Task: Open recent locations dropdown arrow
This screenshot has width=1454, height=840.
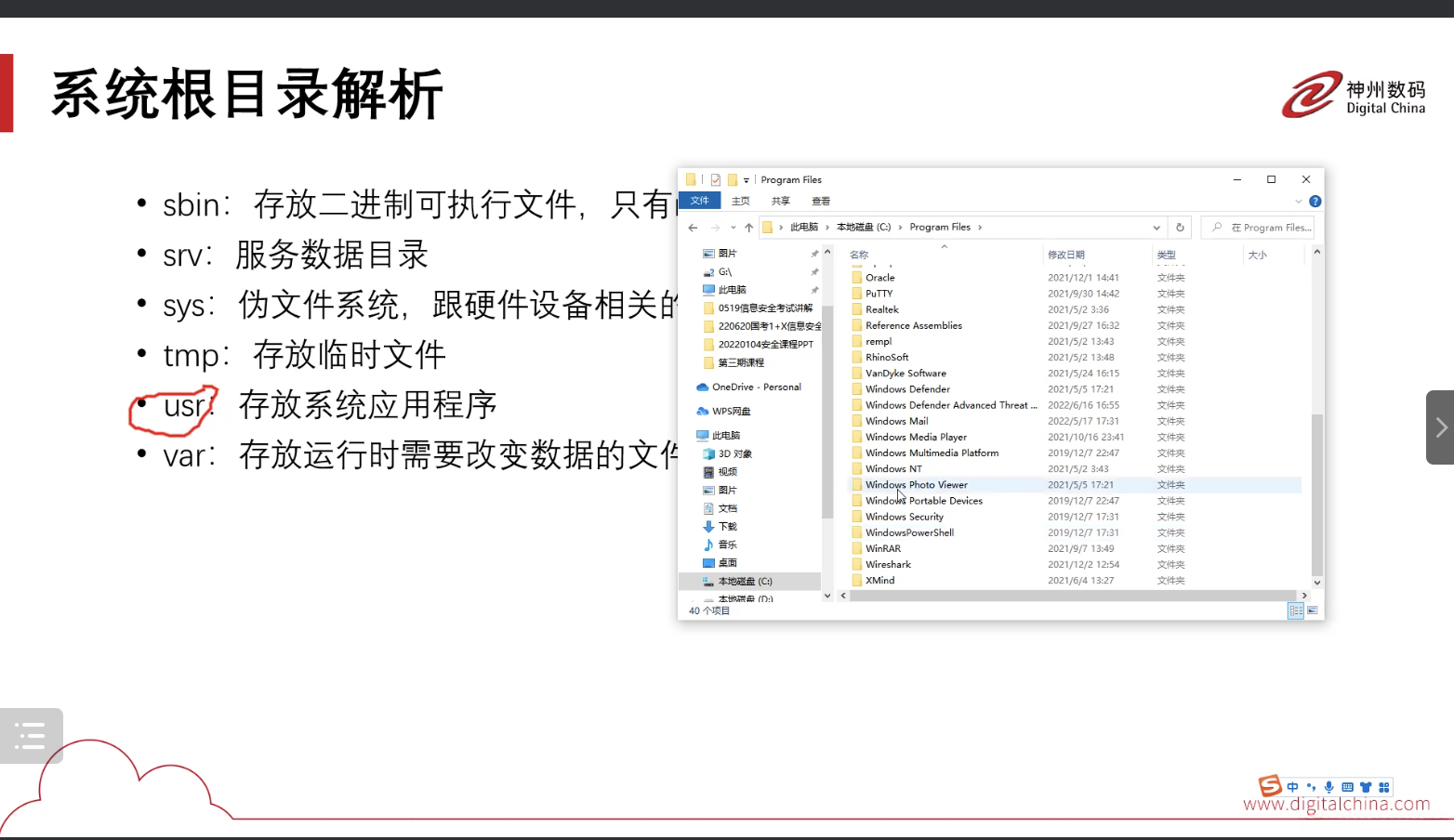Action: [733, 228]
